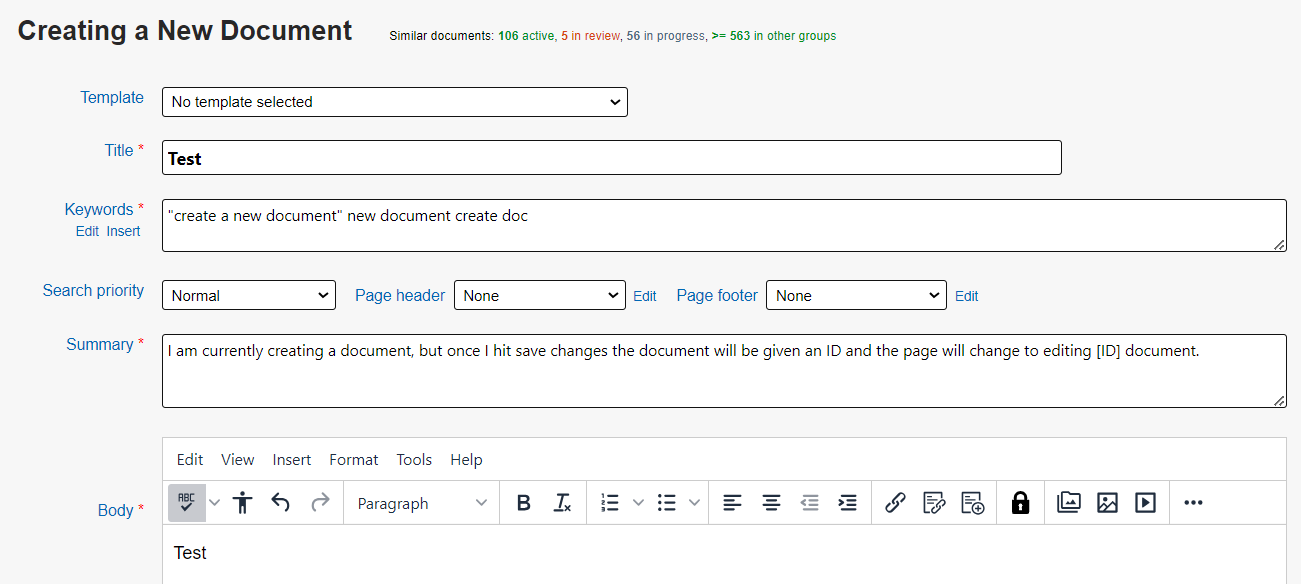Click into the Keywords text area
The width and height of the screenshot is (1301, 584).
(x=724, y=225)
